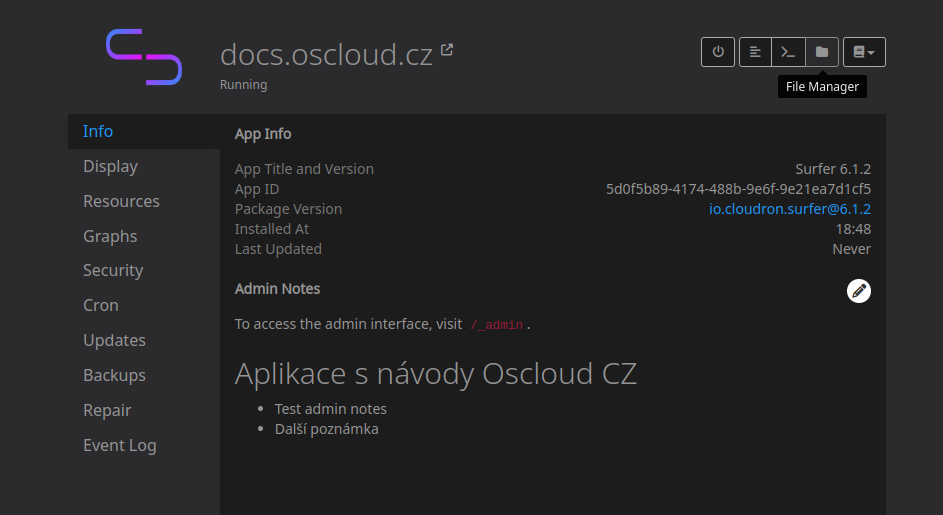Select the Info tab

[98, 131]
